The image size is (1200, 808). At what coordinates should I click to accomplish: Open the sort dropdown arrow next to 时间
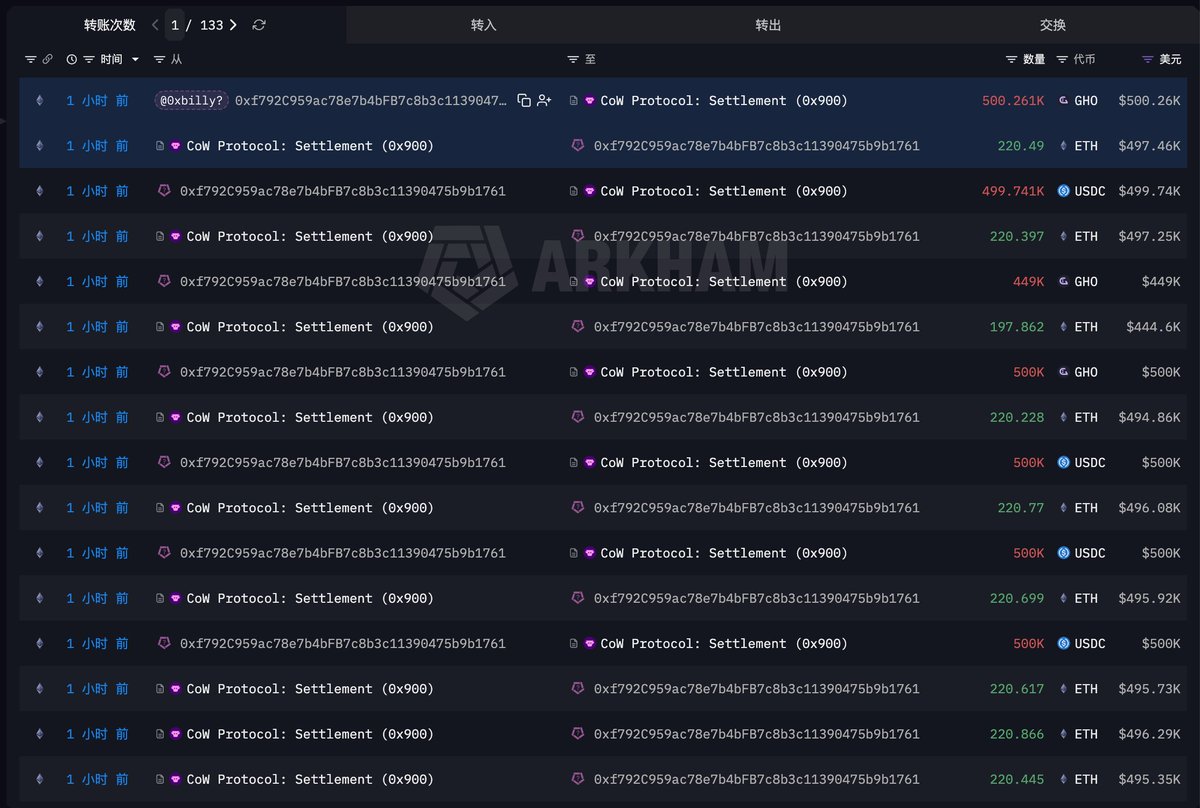[x=136, y=60]
